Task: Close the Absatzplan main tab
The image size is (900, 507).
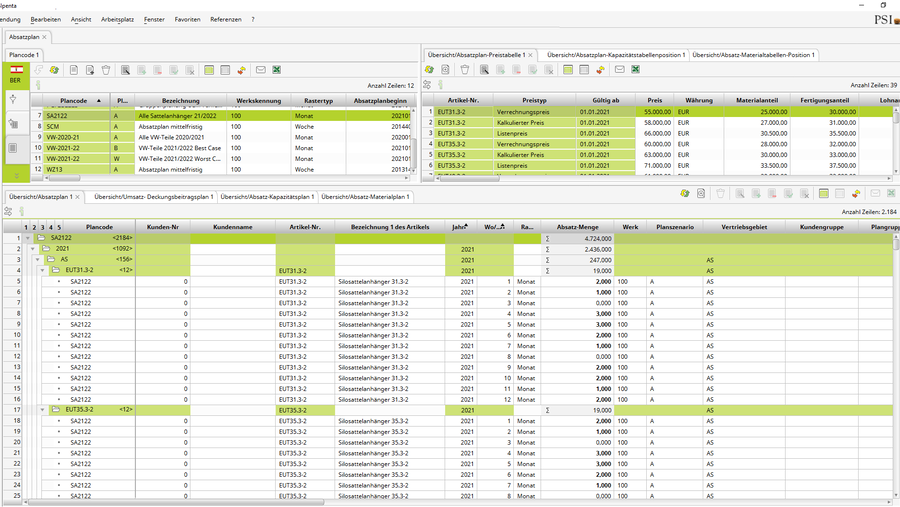Action: click(44, 37)
